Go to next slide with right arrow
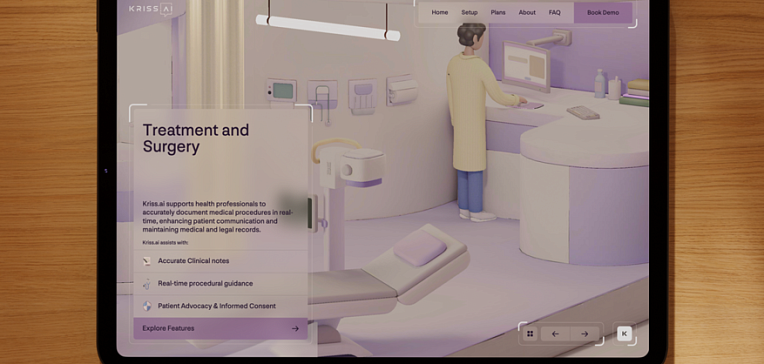Screen dimensions: 764x364 pos(585,334)
